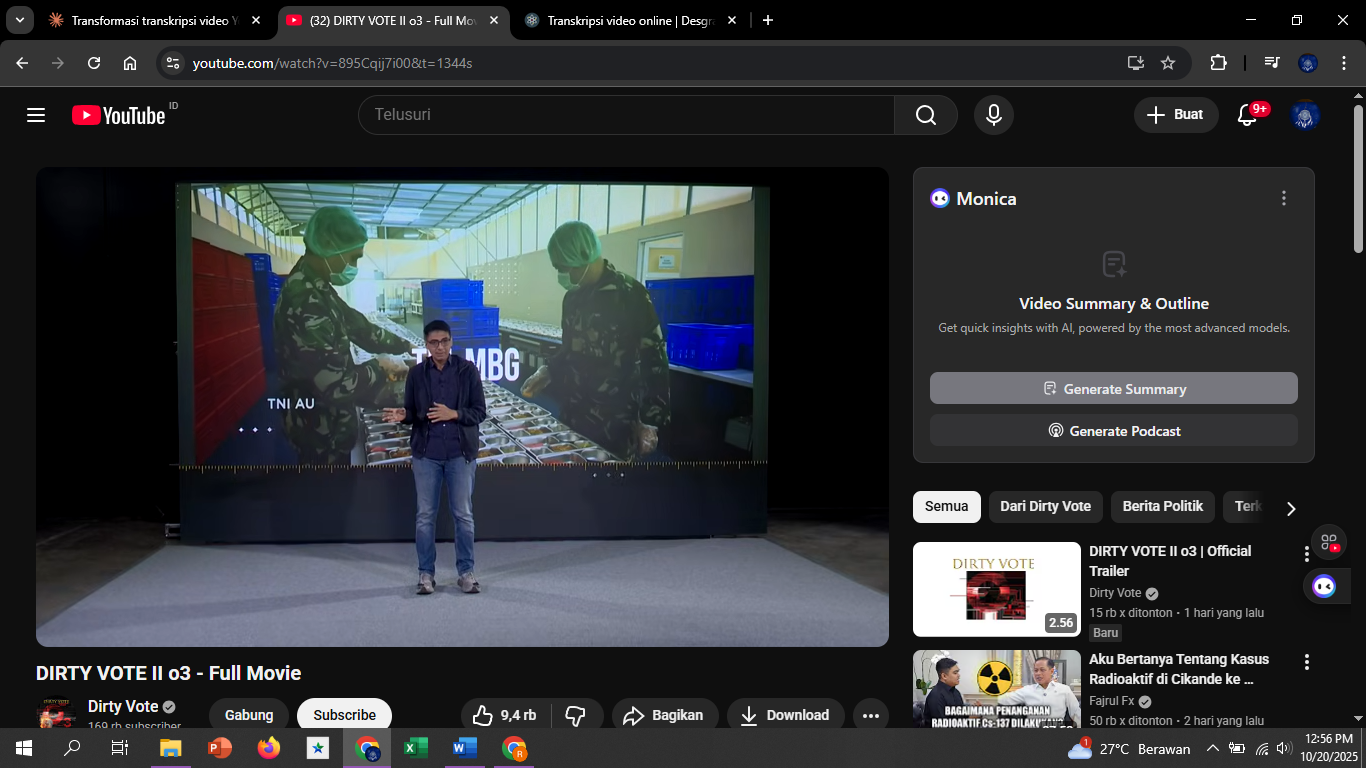Screen dimensions: 1366x768
Task: Open Firefox from the taskbar
Action: (x=268, y=748)
